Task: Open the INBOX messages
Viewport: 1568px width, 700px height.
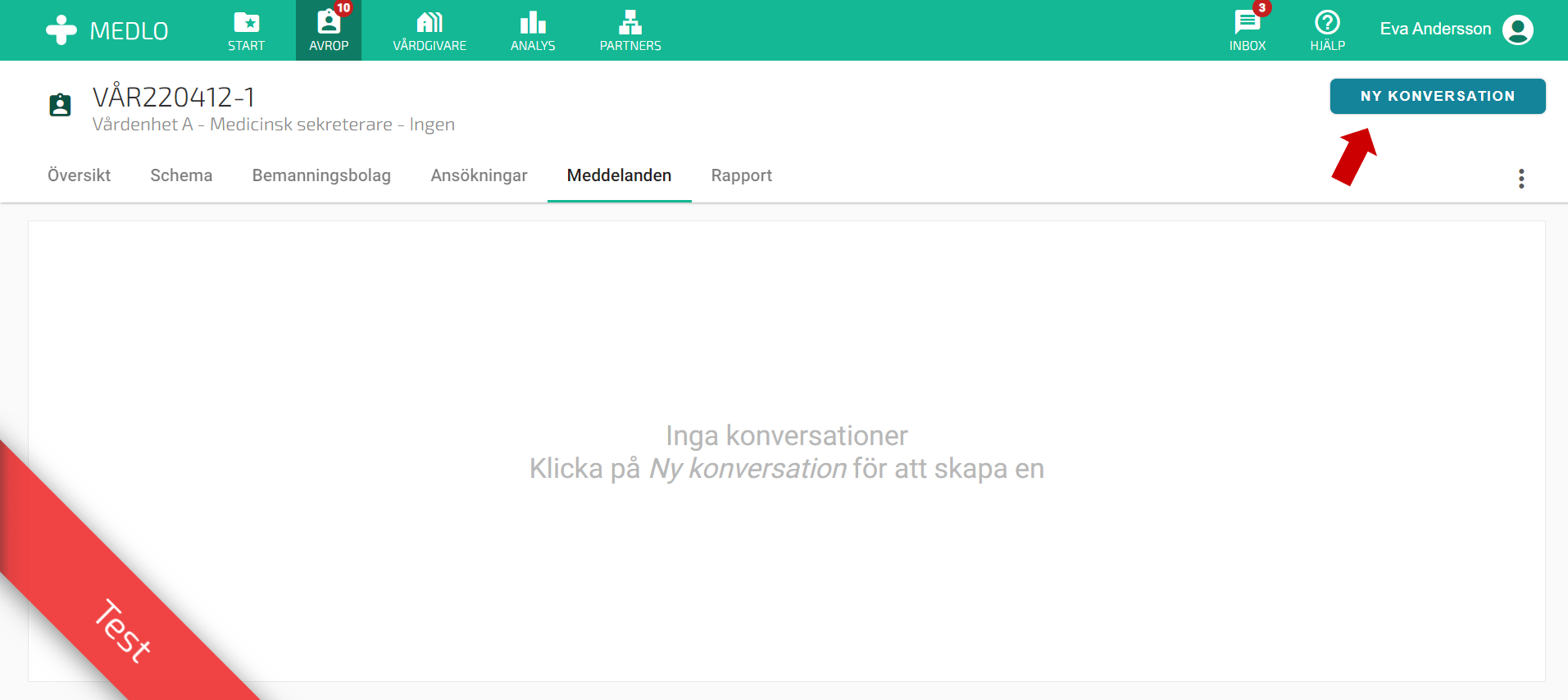Action: click(x=1248, y=30)
